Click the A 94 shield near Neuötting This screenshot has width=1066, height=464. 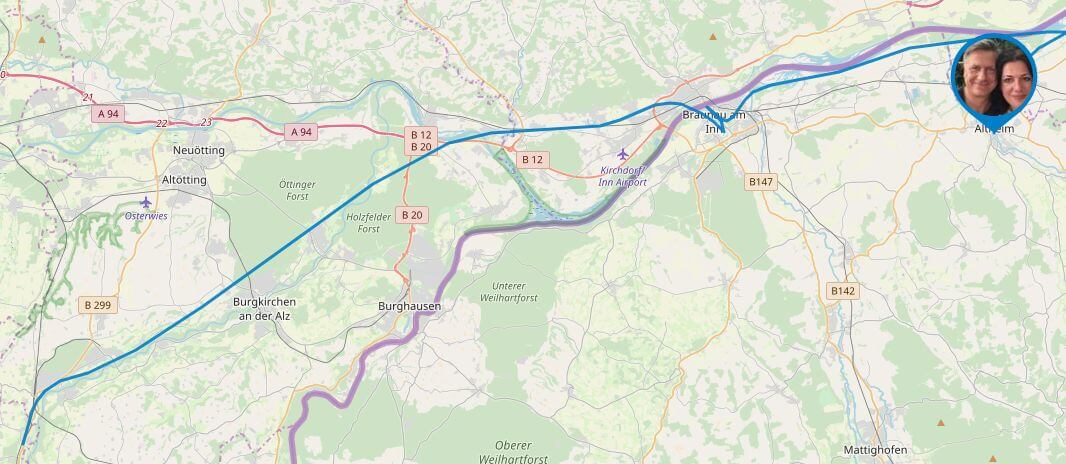[x=108, y=113]
